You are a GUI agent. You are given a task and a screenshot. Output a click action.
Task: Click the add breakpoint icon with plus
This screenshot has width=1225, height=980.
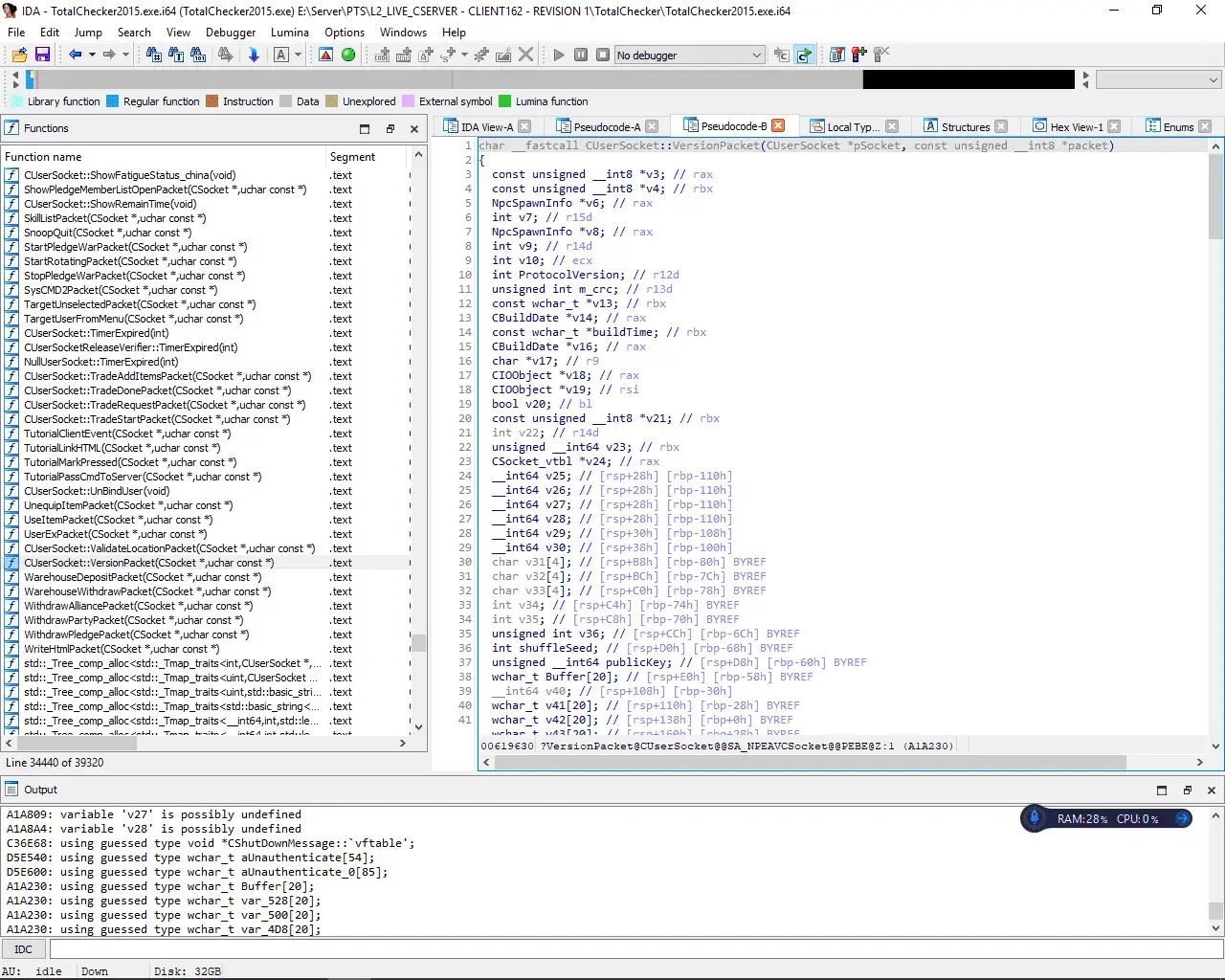[x=859, y=55]
